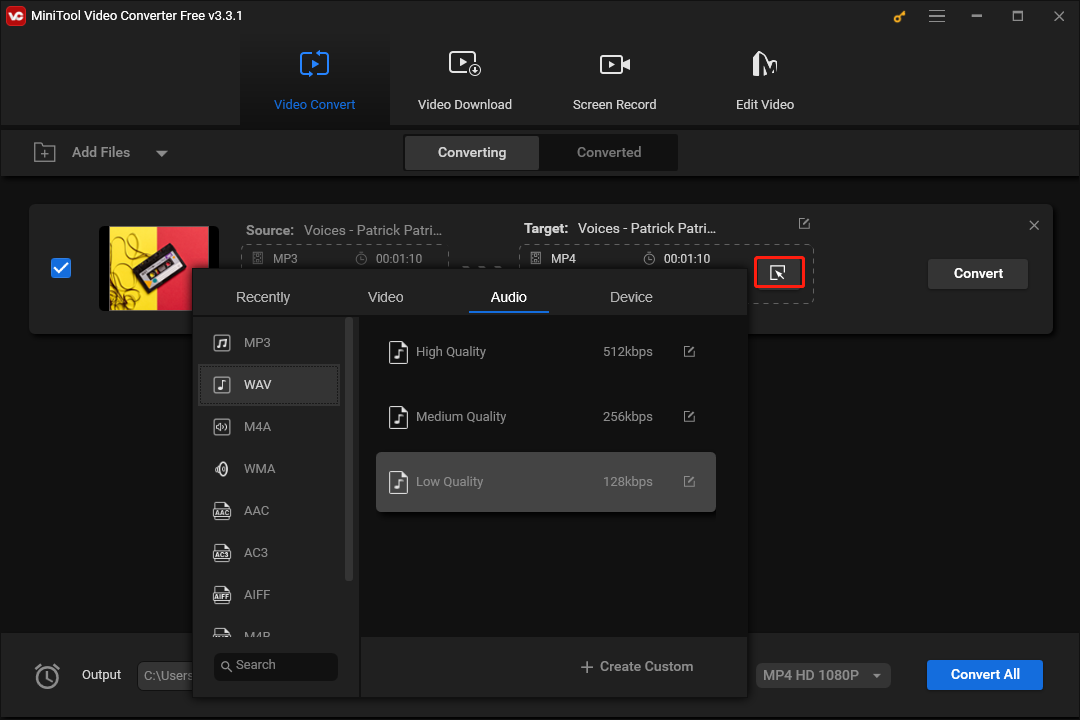Click the format search field
This screenshot has height=720, width=1080.
pos(275,666)
